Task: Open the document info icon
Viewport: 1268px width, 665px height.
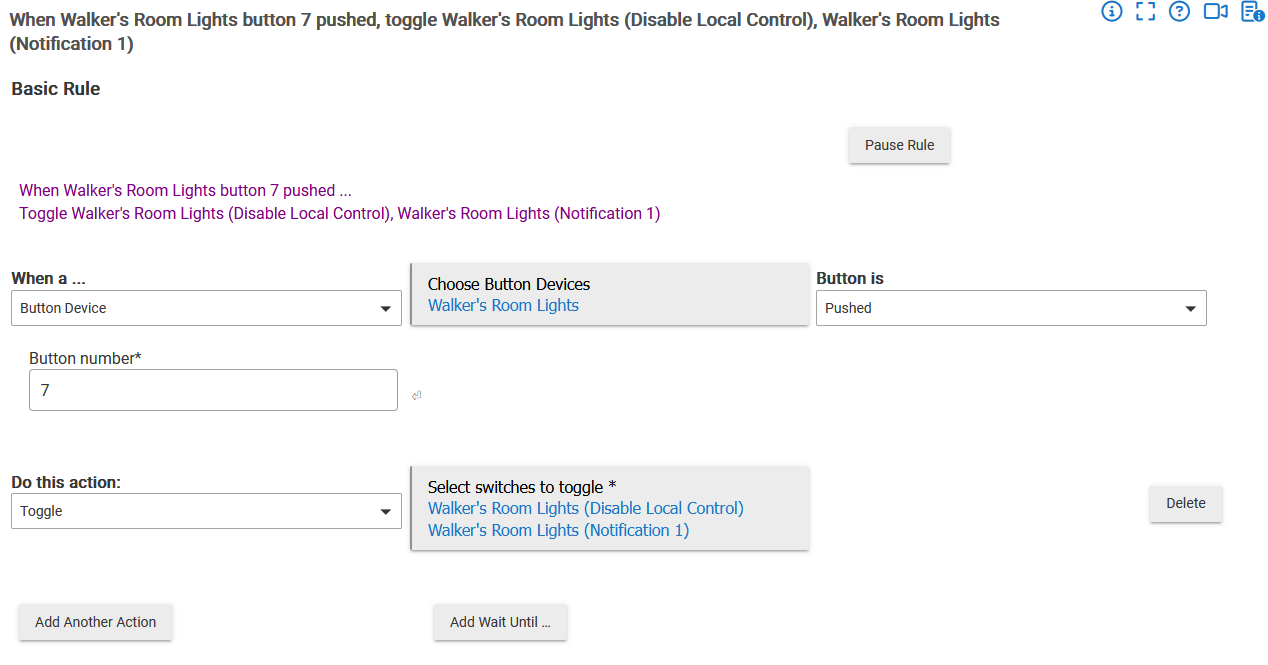Action: [1251, 11]
